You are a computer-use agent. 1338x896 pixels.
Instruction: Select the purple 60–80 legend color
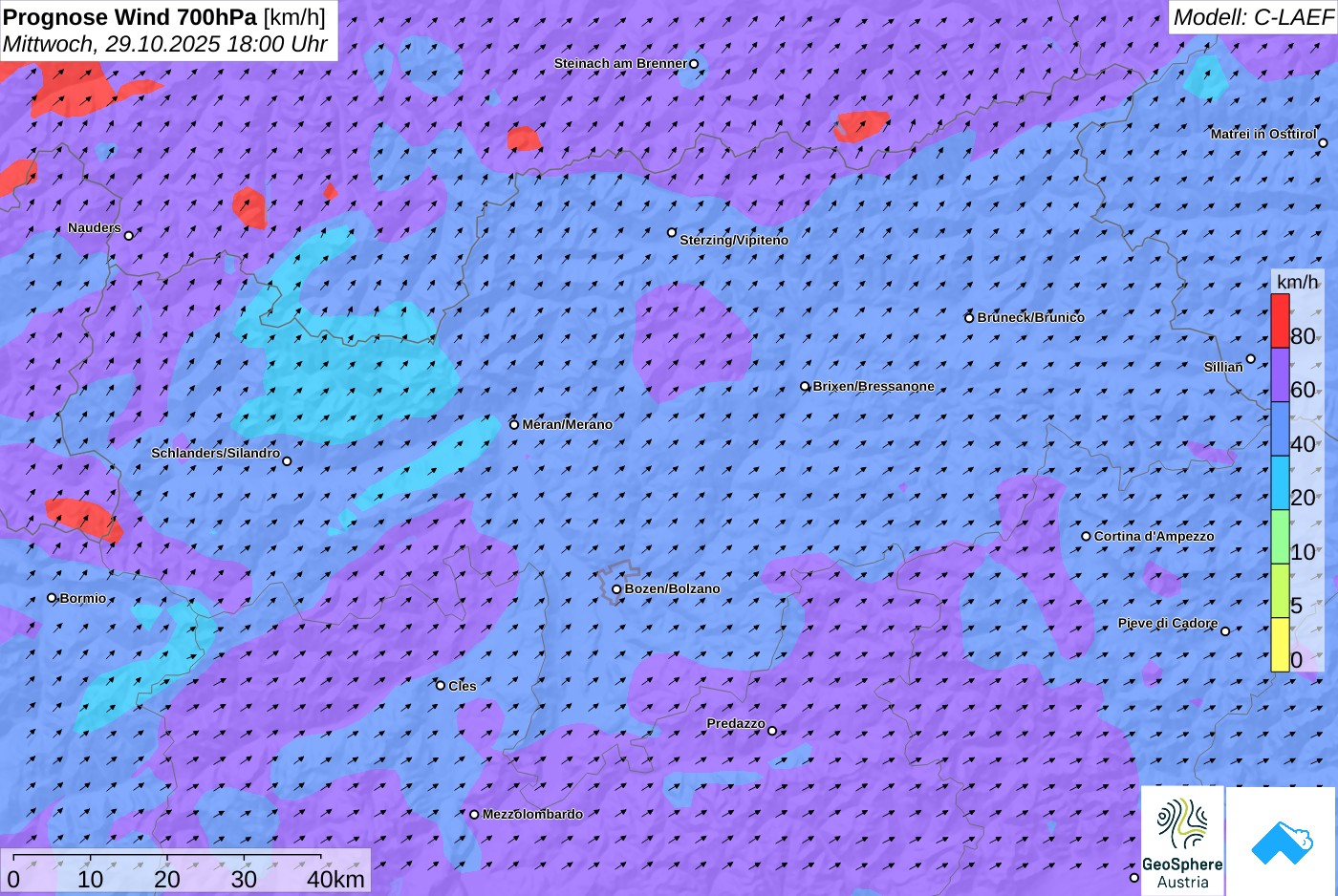pos(1280,374)
